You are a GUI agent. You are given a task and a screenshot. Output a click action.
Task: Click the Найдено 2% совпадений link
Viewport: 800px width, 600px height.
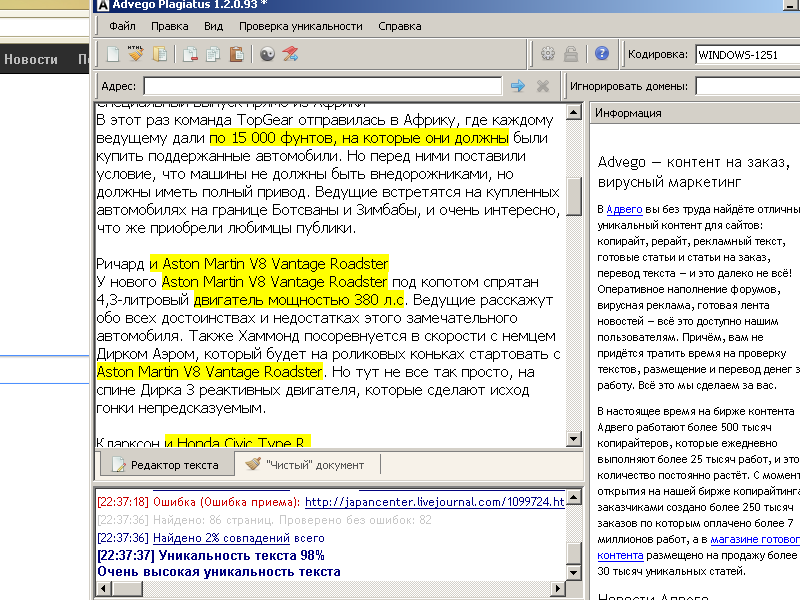[x=221, y=538]
